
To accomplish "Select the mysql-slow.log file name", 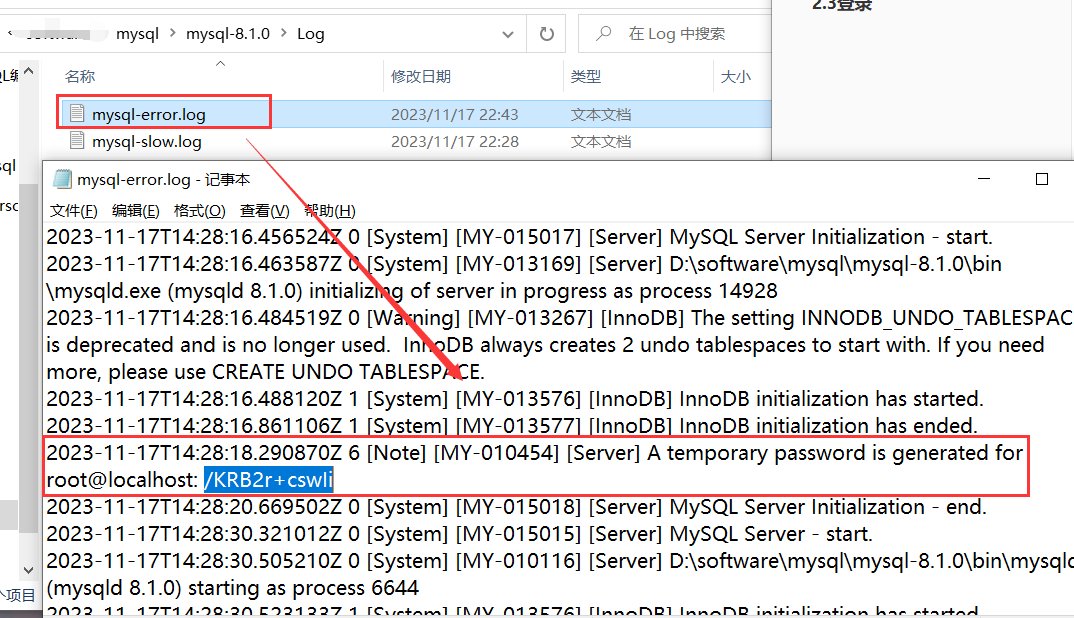I will (147, 142).
